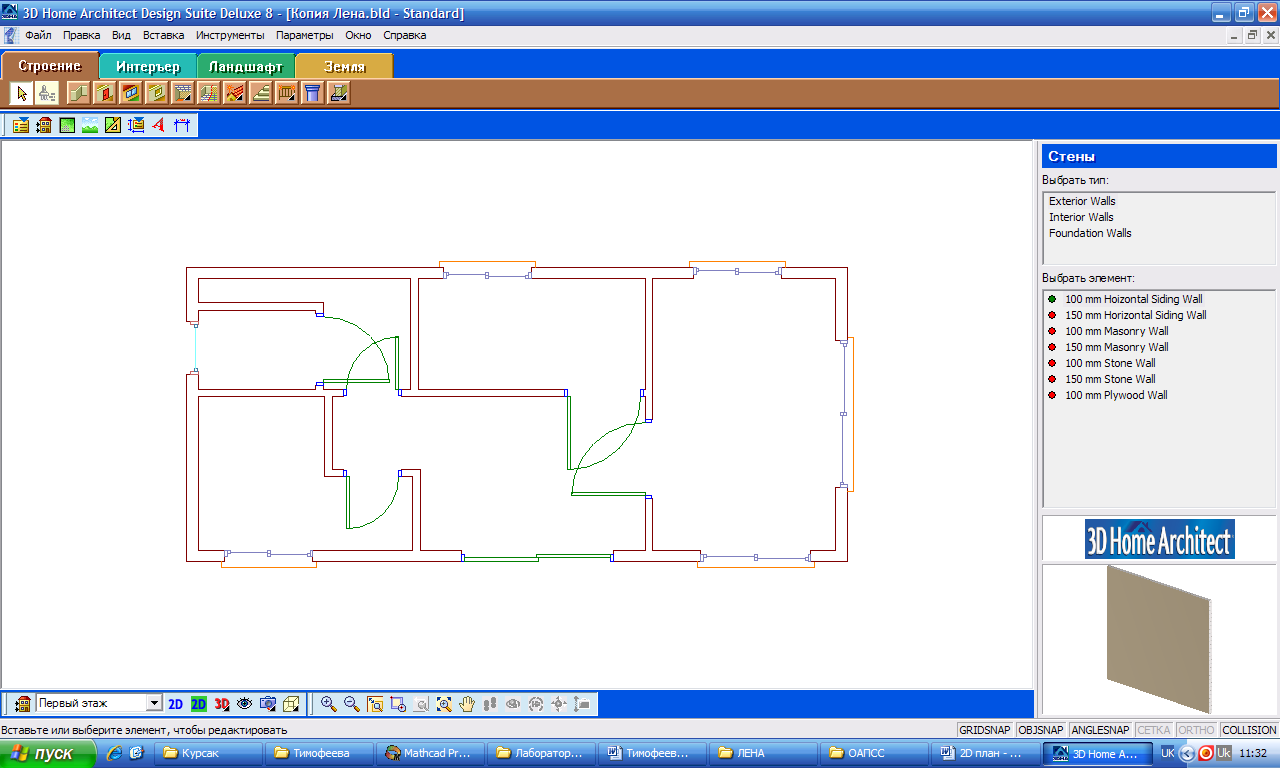The height and width of the screenshot is (768, 1280).
Task: Switch to green 2D designer view
Action: (x=199, y=704)
